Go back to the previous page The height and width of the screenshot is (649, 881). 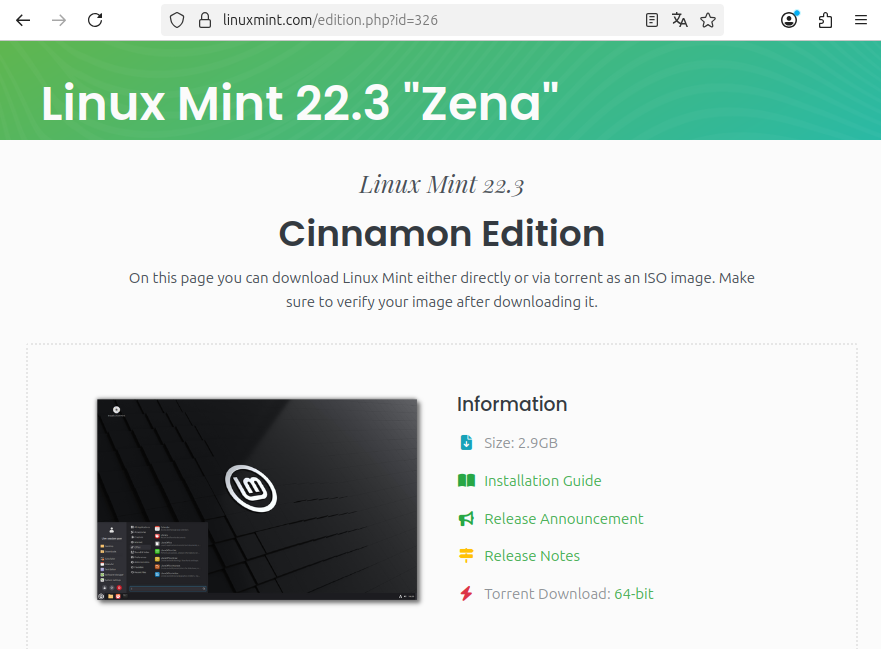coord(23,20)
